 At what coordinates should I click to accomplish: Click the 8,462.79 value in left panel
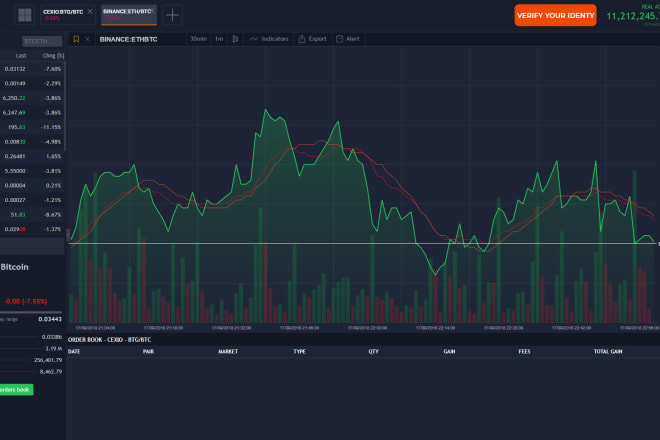pyautogui.click(x=51, y=372)
